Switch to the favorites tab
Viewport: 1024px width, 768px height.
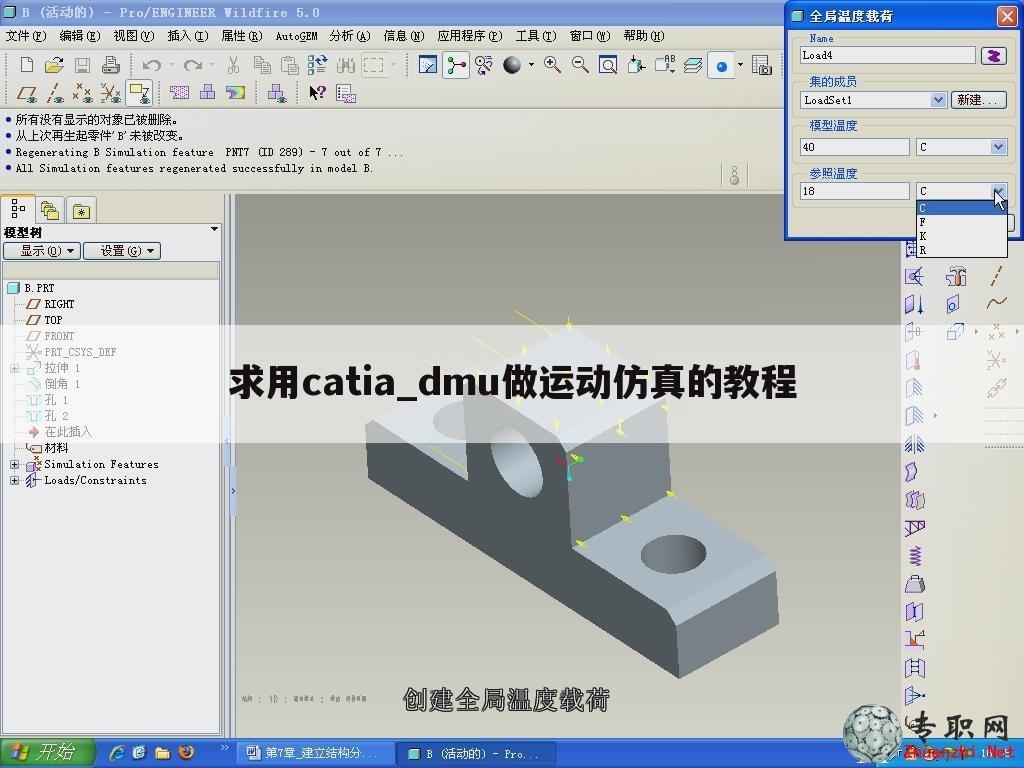point(81,211)
